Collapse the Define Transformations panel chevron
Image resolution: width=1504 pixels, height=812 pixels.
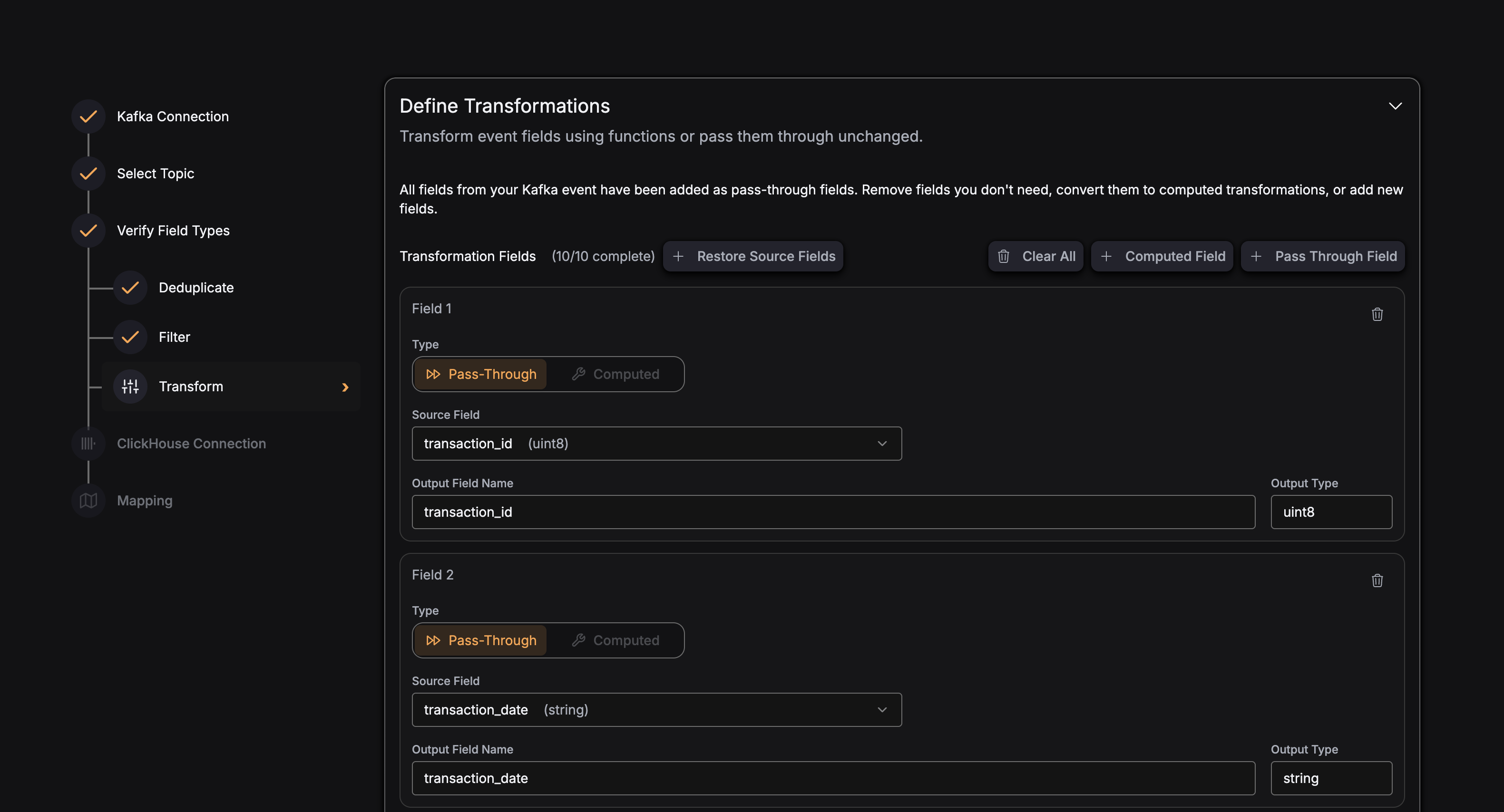tap(1396, 106)
